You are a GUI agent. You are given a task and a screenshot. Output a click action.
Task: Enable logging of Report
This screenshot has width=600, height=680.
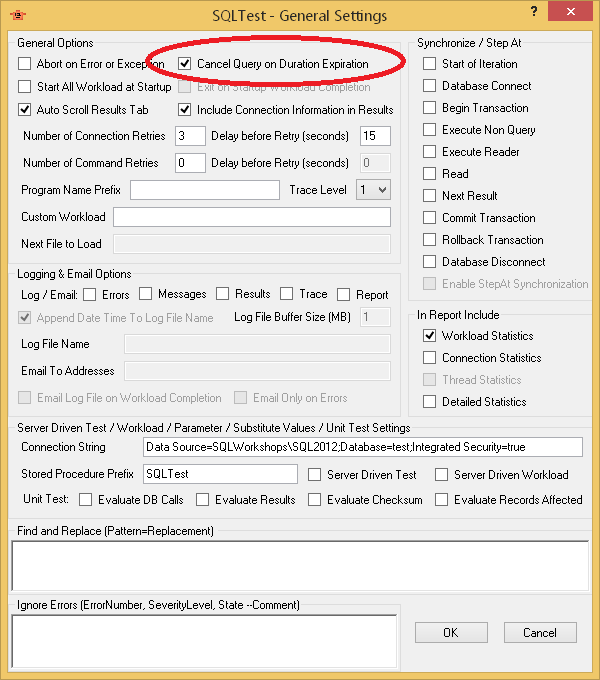(343, 295)
